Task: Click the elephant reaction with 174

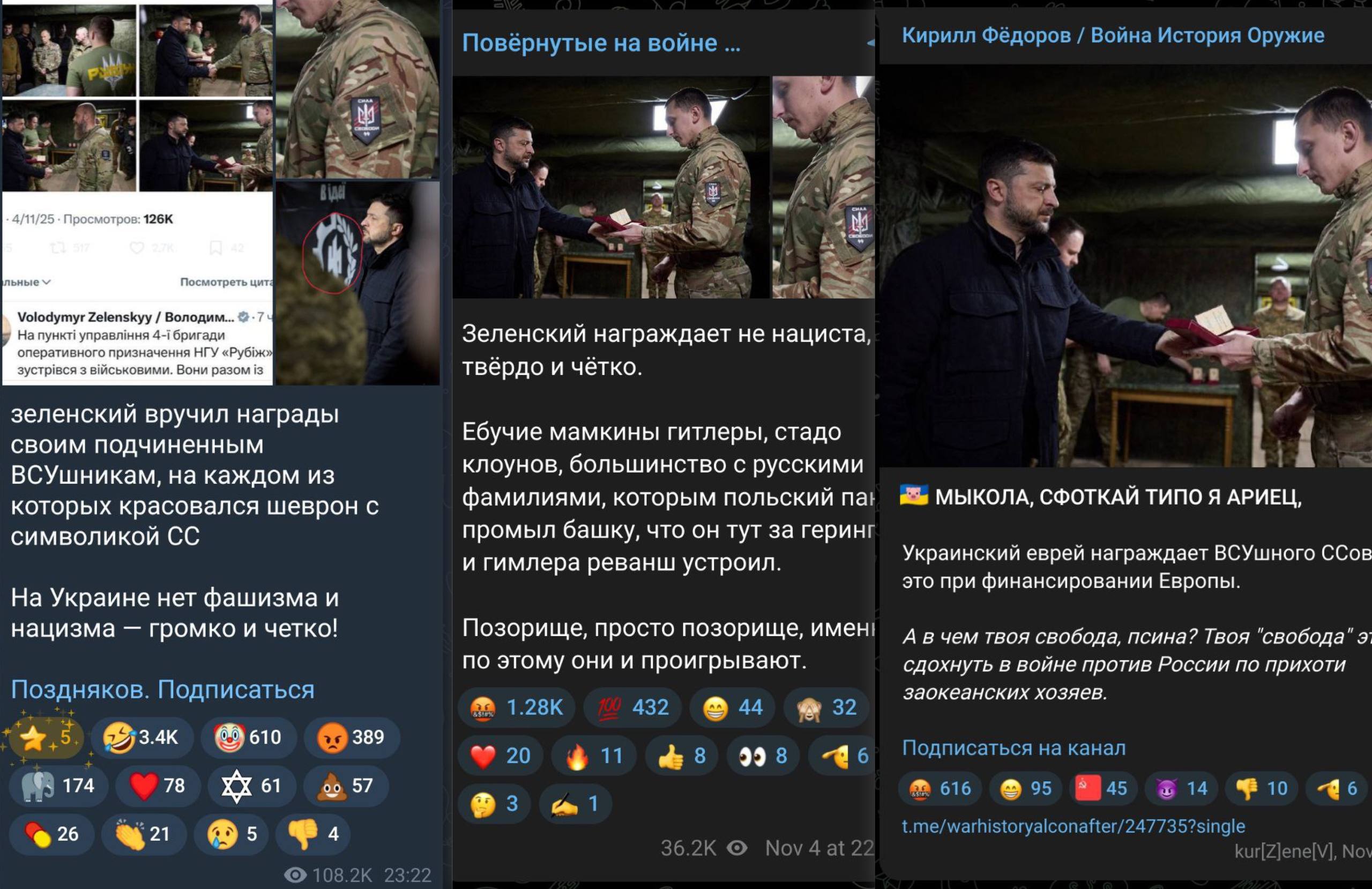Action: [58, 785]
